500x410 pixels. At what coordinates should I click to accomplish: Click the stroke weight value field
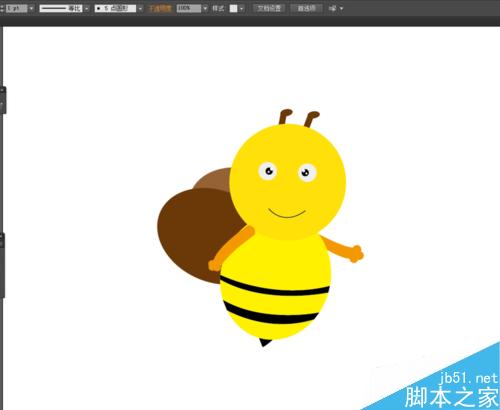[16, 8]
